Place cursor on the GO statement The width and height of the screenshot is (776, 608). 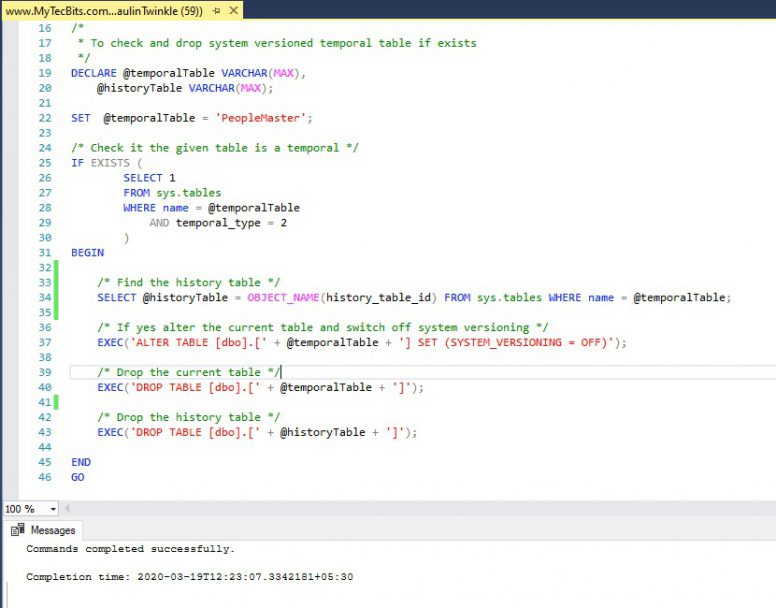pyautogui.click(x=78, y=477)
